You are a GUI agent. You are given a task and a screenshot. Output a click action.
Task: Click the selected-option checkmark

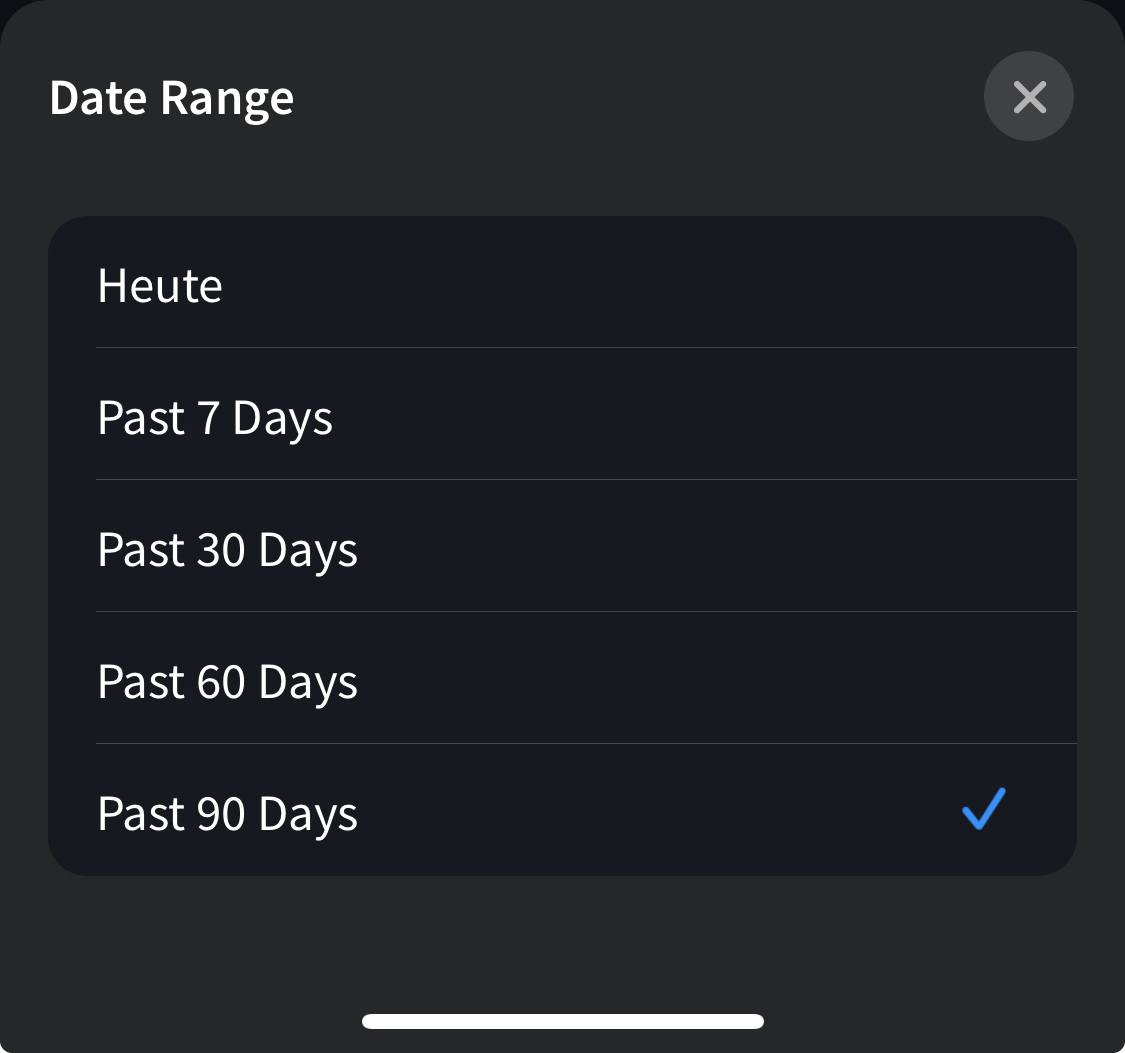983,810
